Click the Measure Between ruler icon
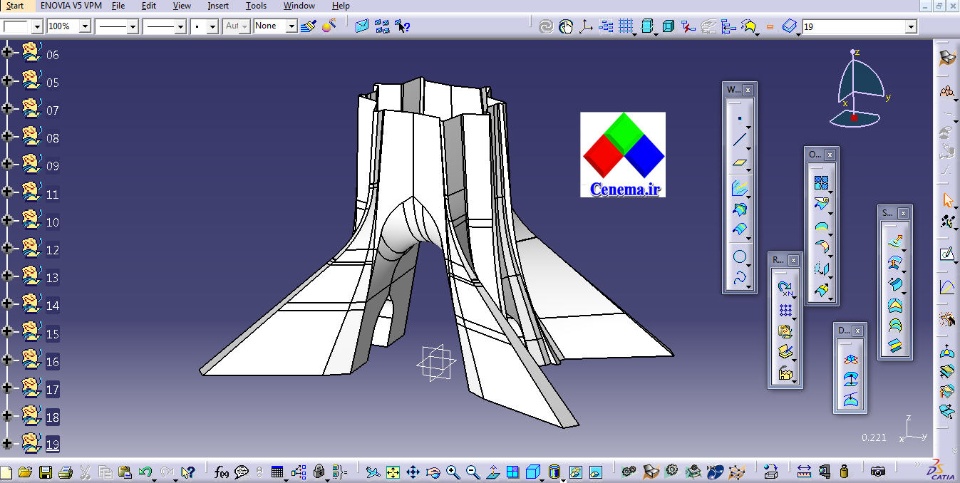Screen dimensions: 960x483 coord(804,471)
